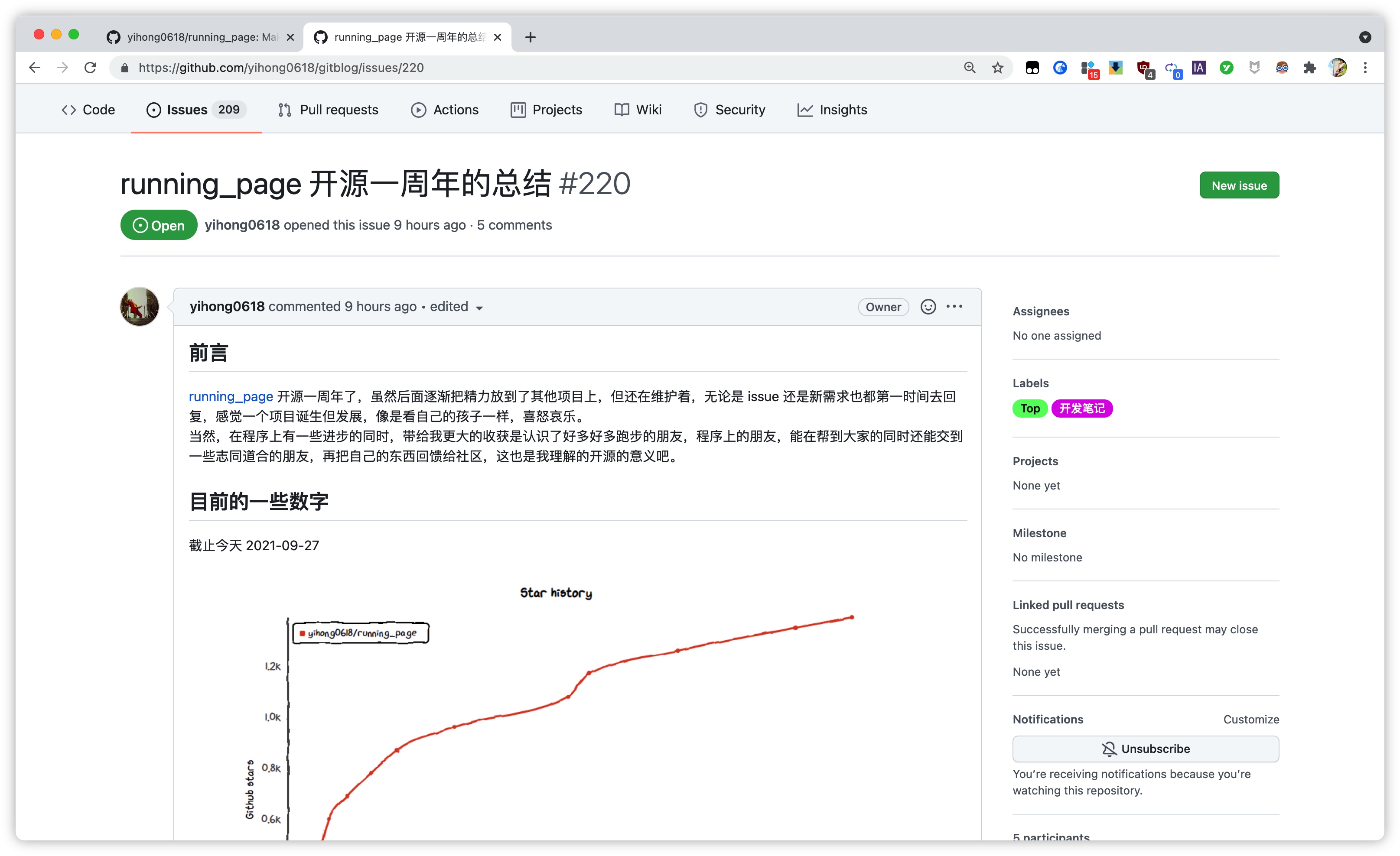The image size is (1400, 856).
Task: Open the running_page hyperlink in comment
Action: click(231, 396)
